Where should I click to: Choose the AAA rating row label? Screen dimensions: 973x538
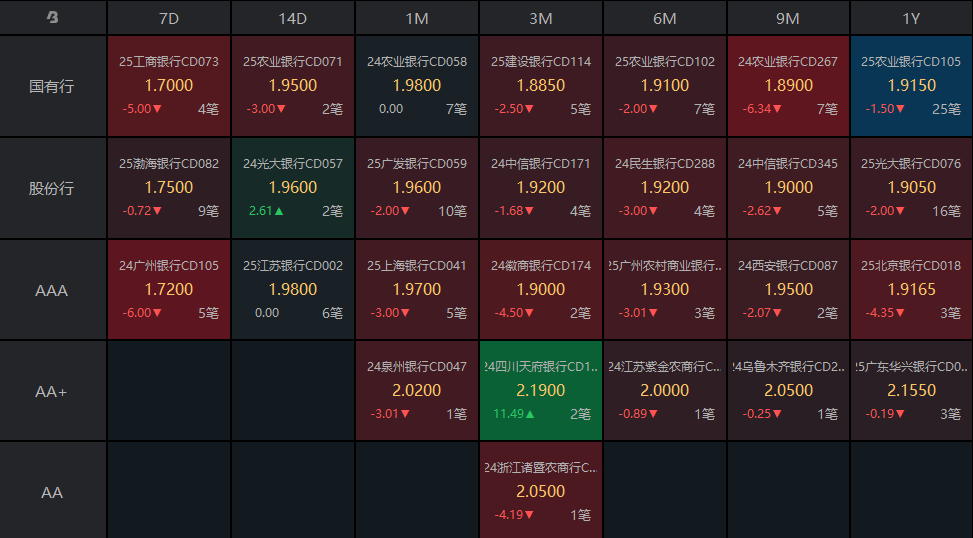(x=53, y=290)
